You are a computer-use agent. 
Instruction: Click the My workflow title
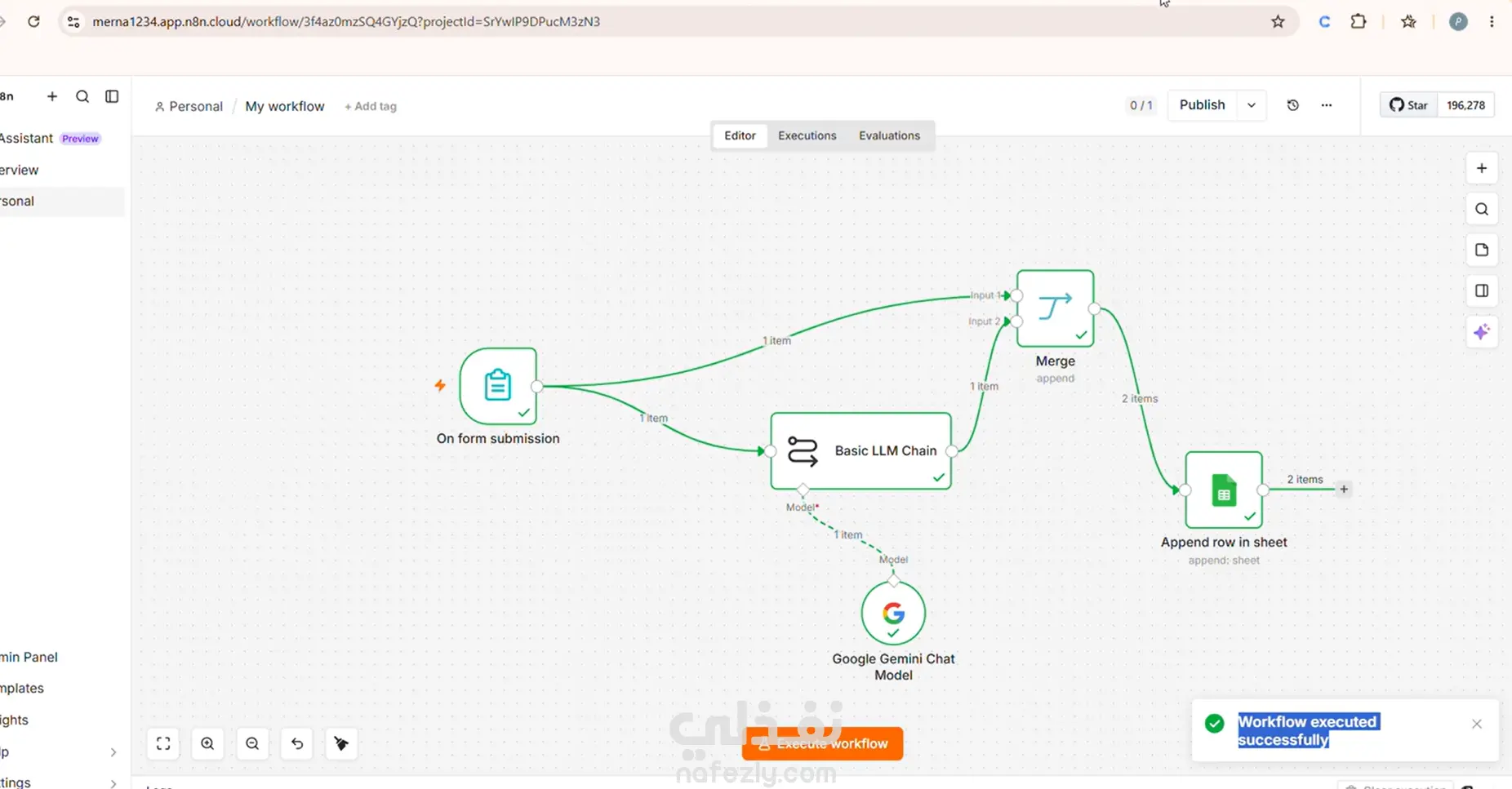tap(284, 106)
